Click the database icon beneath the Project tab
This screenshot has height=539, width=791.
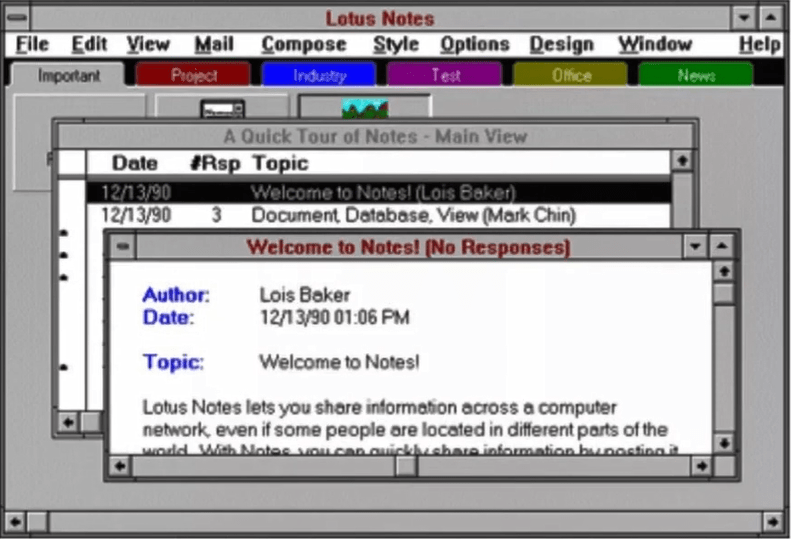point(221,107)
